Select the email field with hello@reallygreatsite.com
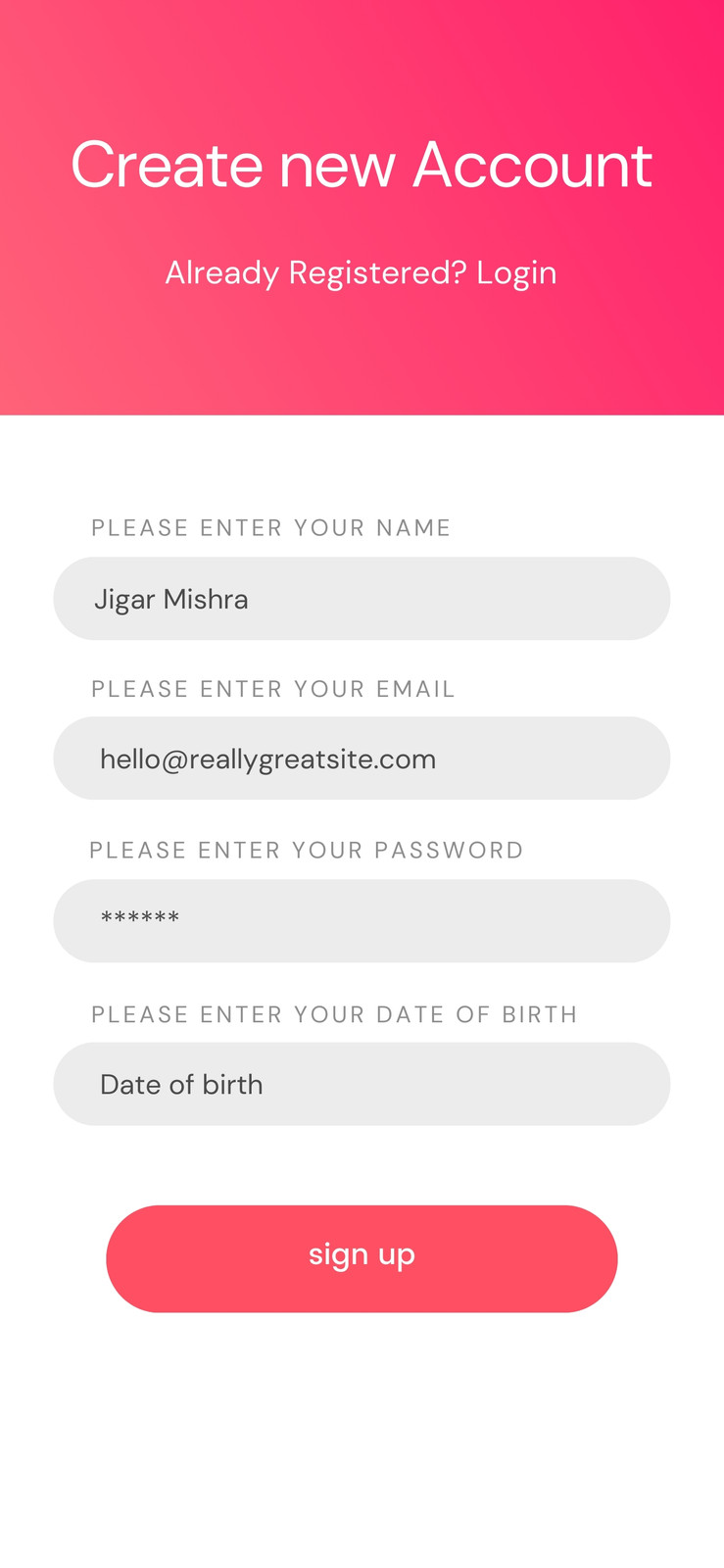The width and height of the screenshot is (724, 1568). coord(362,759)
